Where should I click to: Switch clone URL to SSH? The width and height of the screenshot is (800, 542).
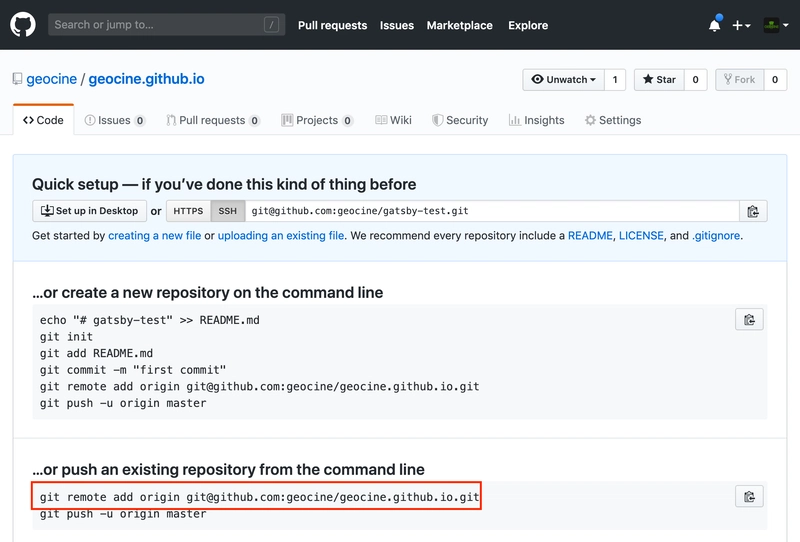[228, 211]
